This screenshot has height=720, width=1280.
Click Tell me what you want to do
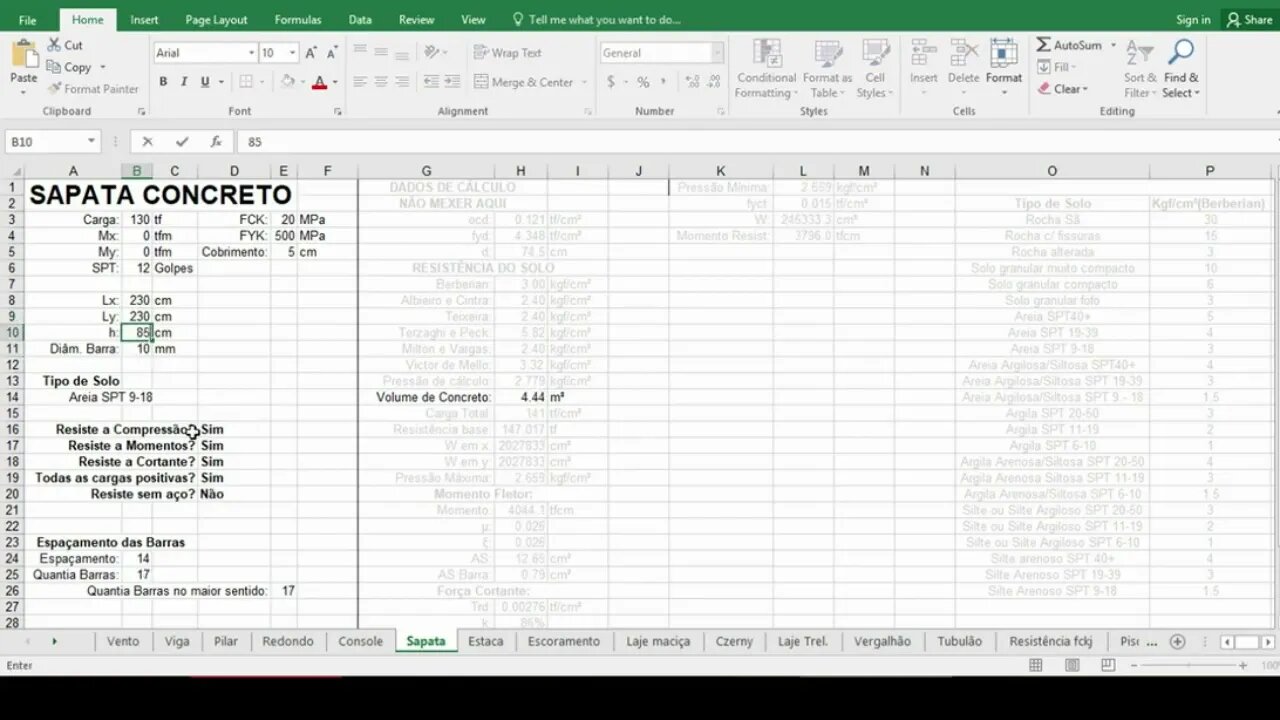[596, 20]
